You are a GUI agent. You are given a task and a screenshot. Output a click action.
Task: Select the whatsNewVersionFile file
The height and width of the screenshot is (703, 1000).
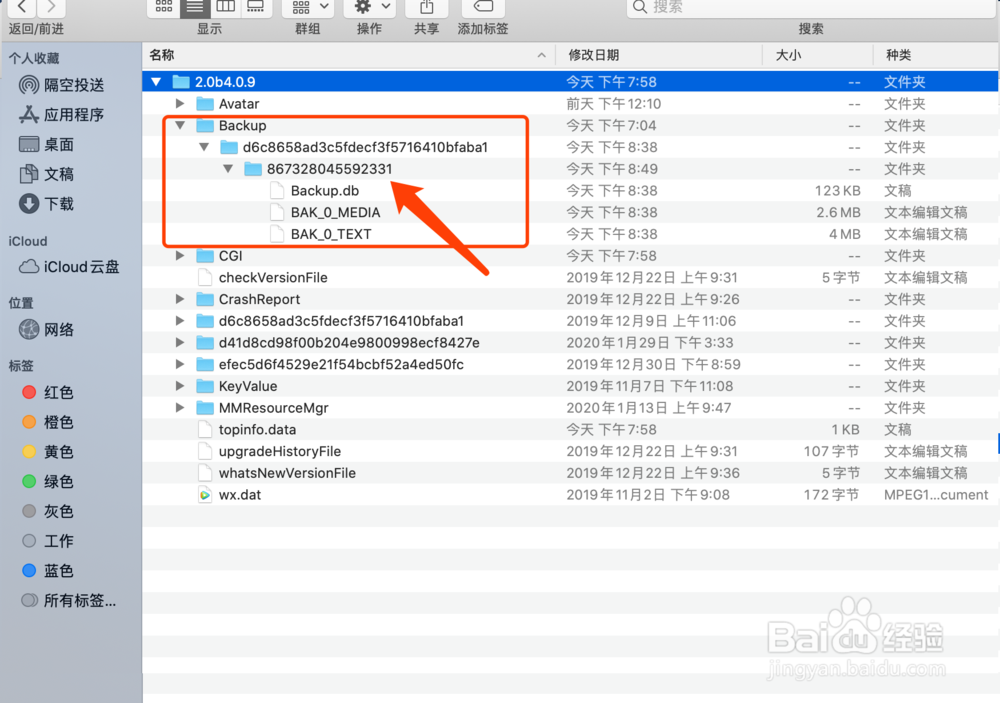tap(287, 473)
